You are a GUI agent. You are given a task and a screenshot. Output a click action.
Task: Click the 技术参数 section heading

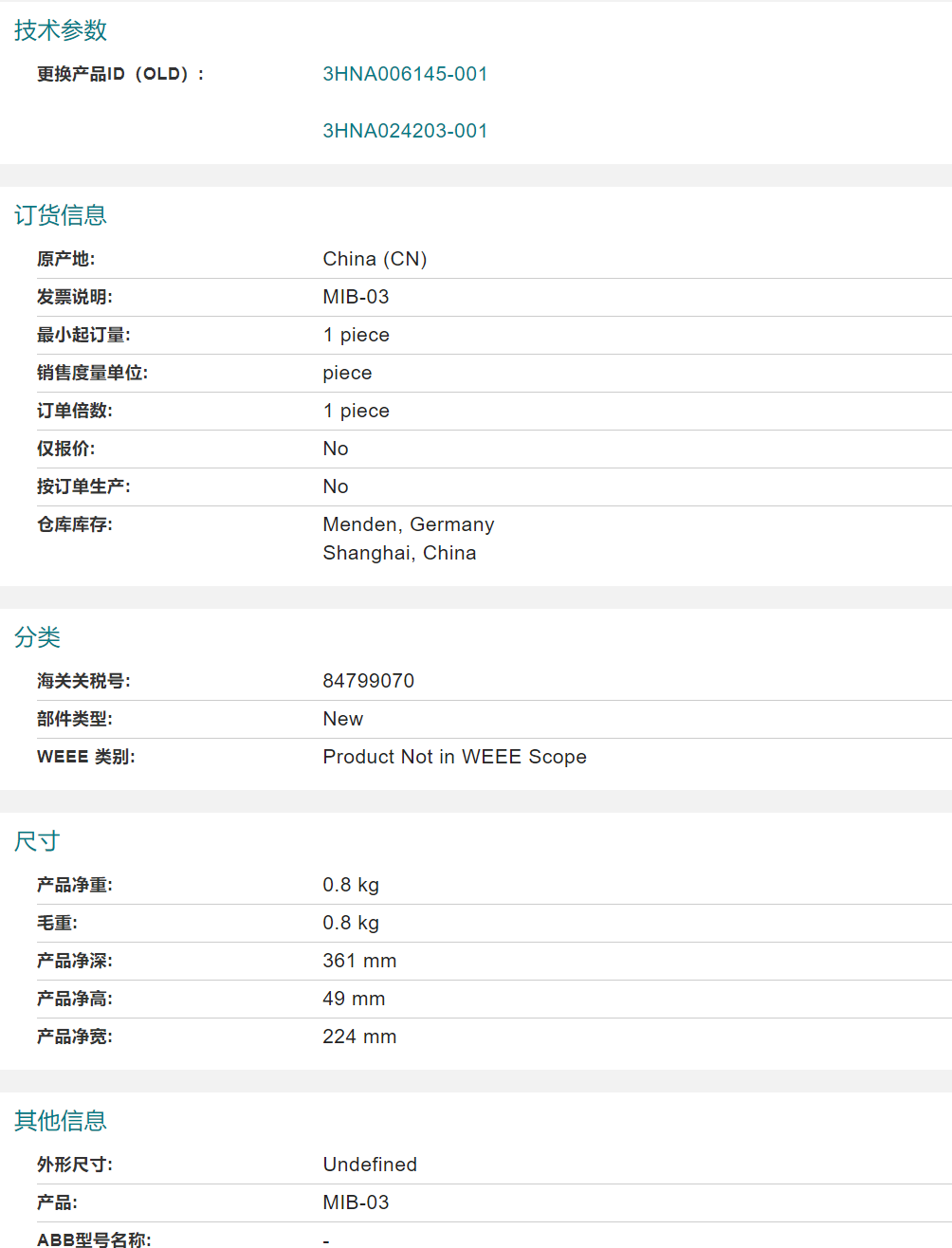coord(61,30)
